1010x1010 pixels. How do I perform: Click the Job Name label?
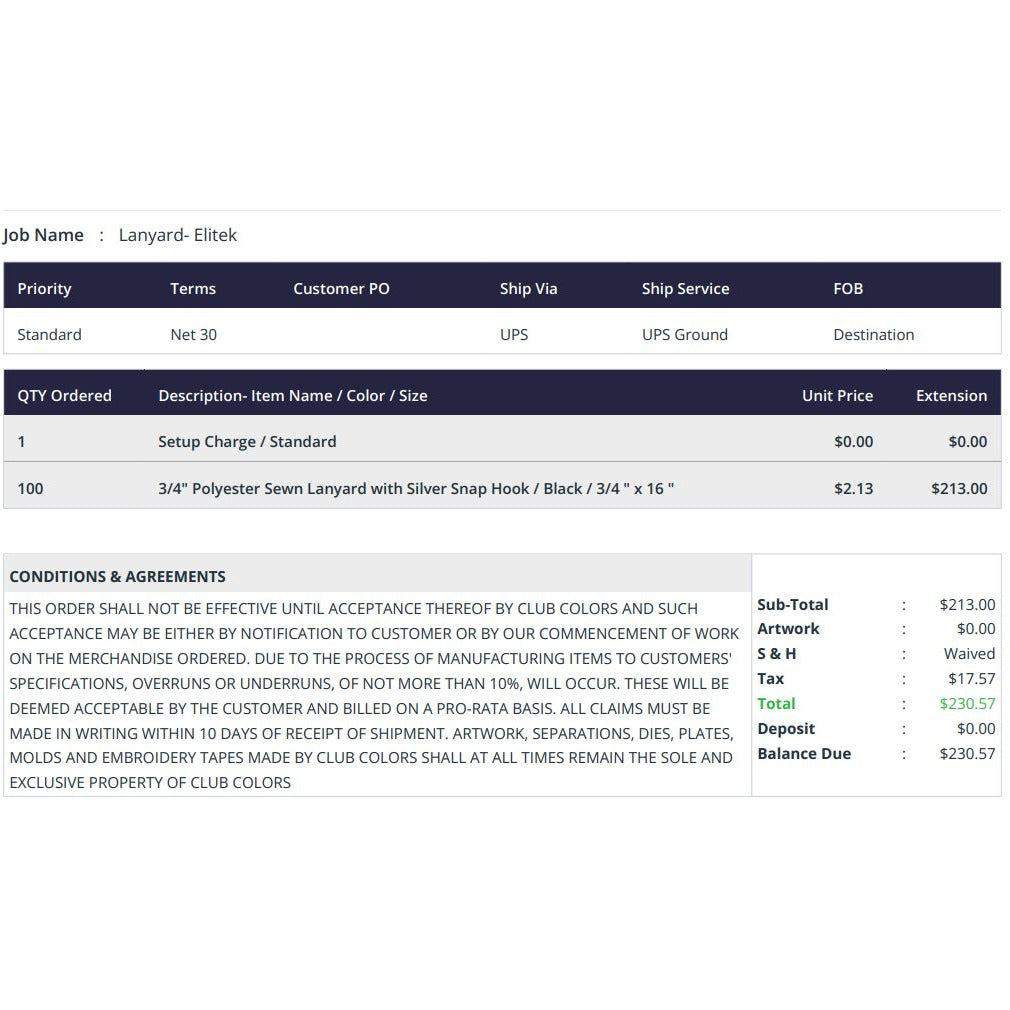[x=43, y=235]
